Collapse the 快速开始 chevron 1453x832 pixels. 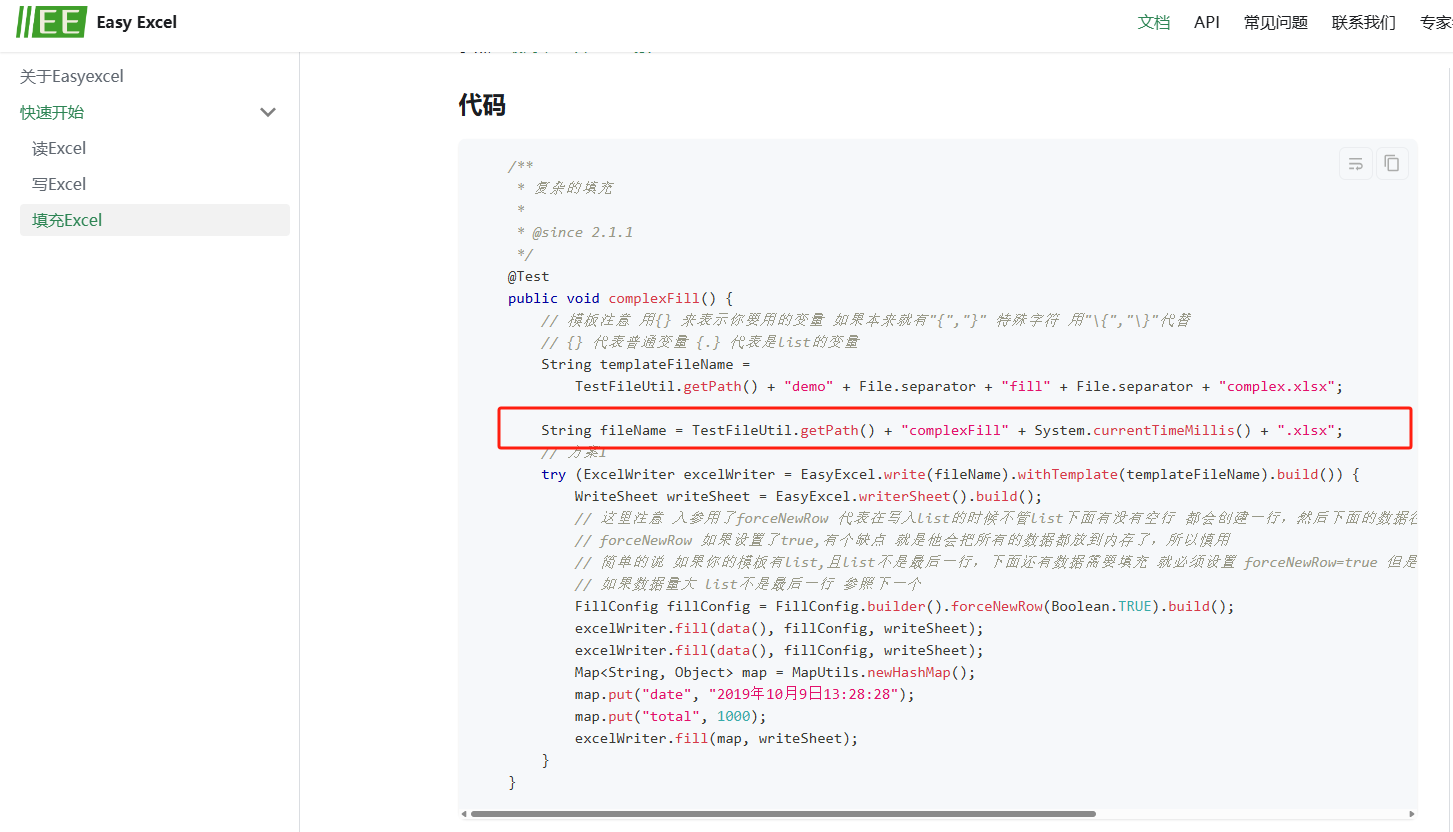(x=268, y=112)
